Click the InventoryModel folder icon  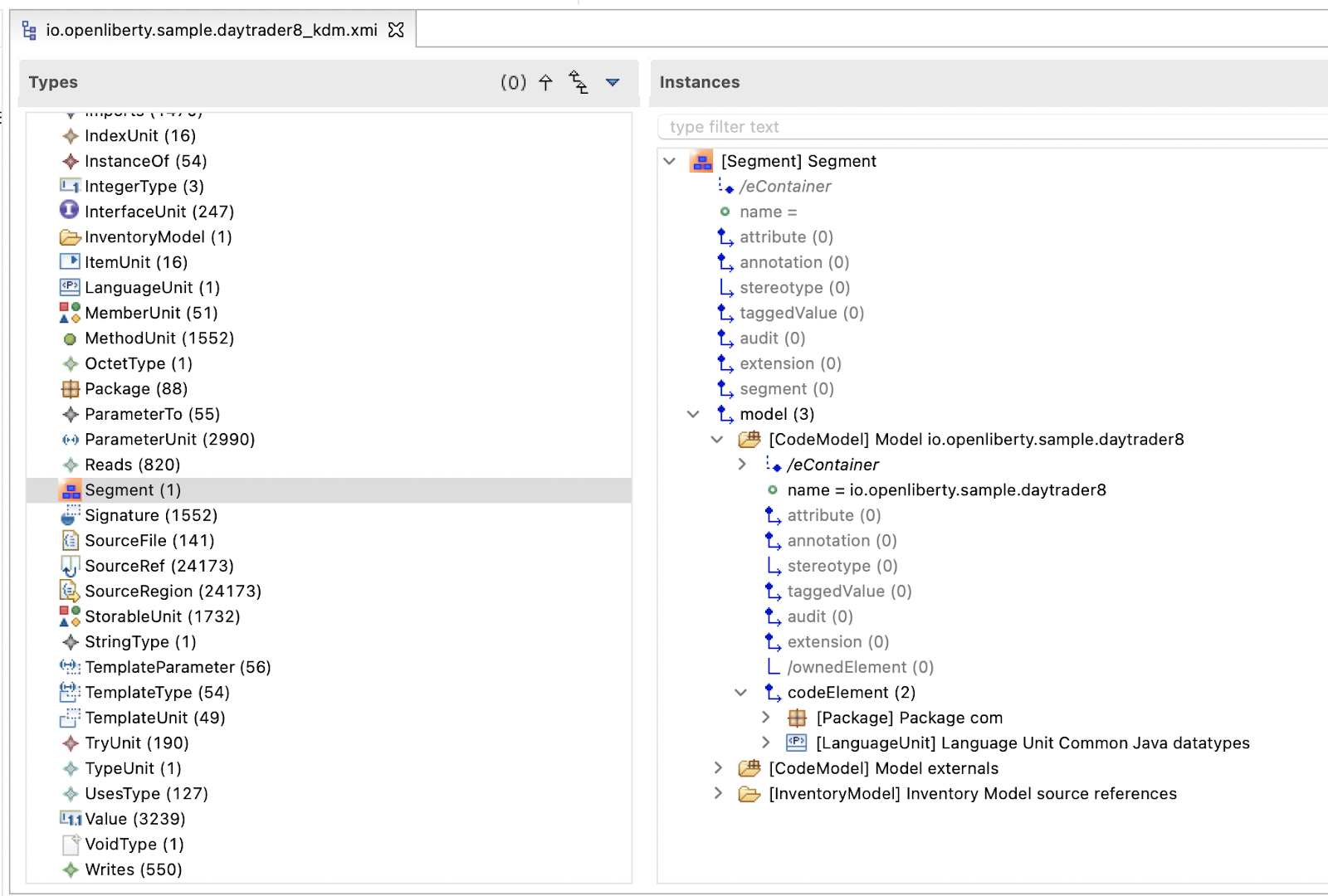click(70, 237)
